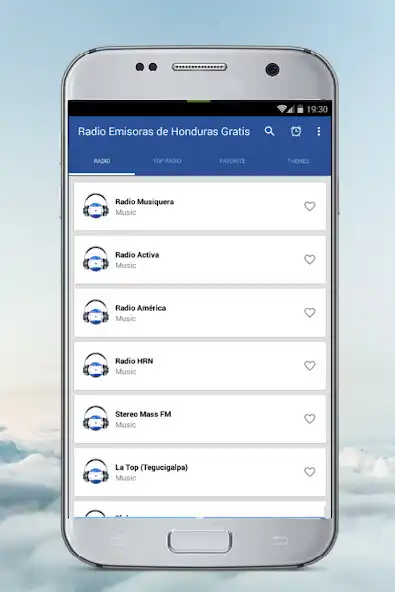Favorite La Top (Tegucigalpa) with heart
This screenshot has width=395, height=592.
pyautogui.click(x=310, y=472)
